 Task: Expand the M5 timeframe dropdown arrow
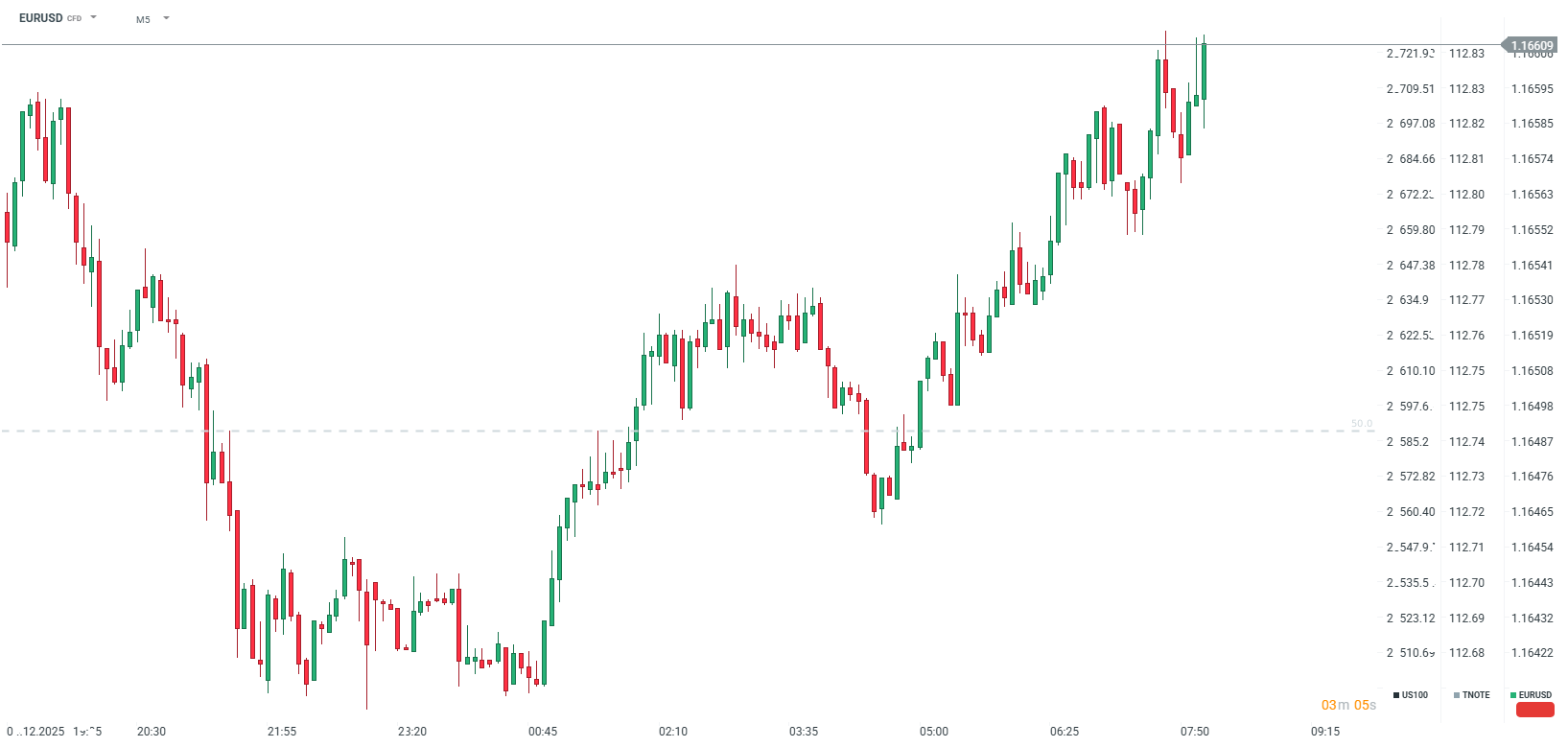click(x=166, y=18)
